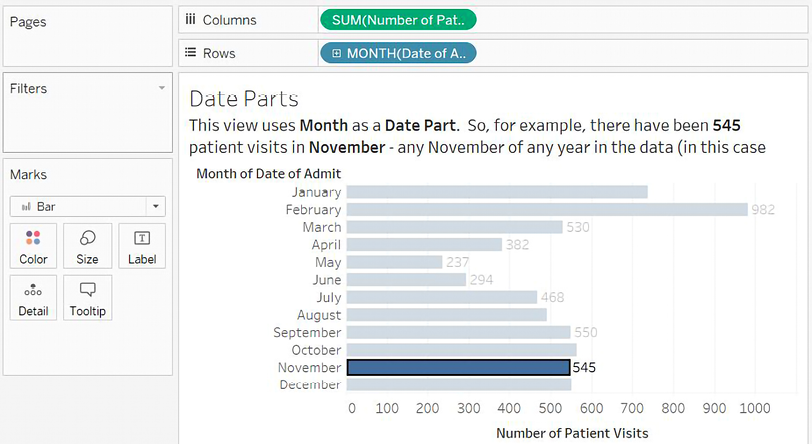Open the Tooltip marks card
The width and height of the screenshot is (812, 444).
click(x=87, y=298)
